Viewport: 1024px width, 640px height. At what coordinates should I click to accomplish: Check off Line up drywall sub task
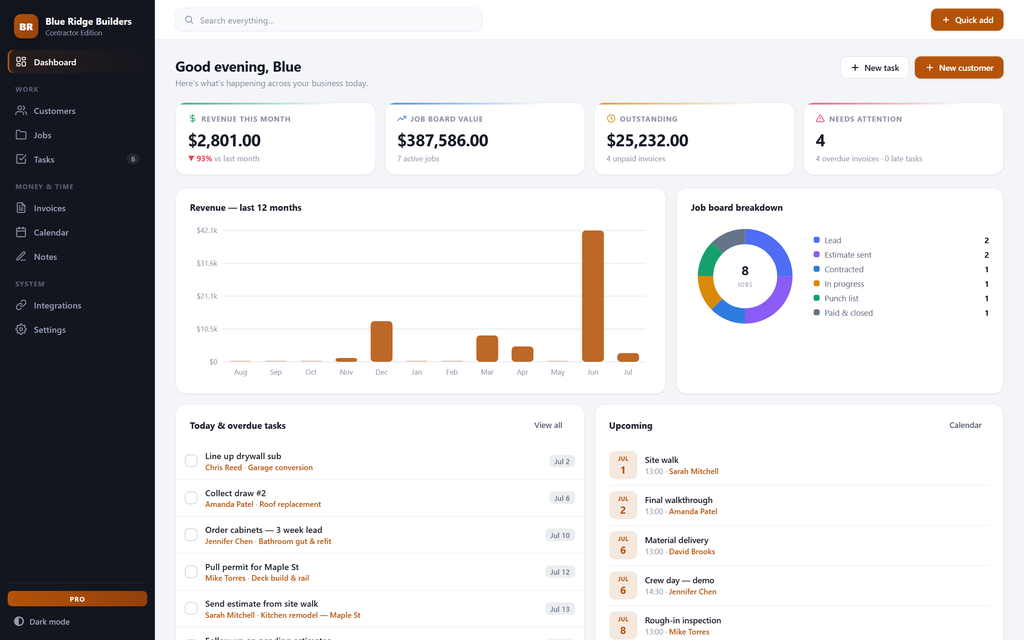[x=191, y=461]
